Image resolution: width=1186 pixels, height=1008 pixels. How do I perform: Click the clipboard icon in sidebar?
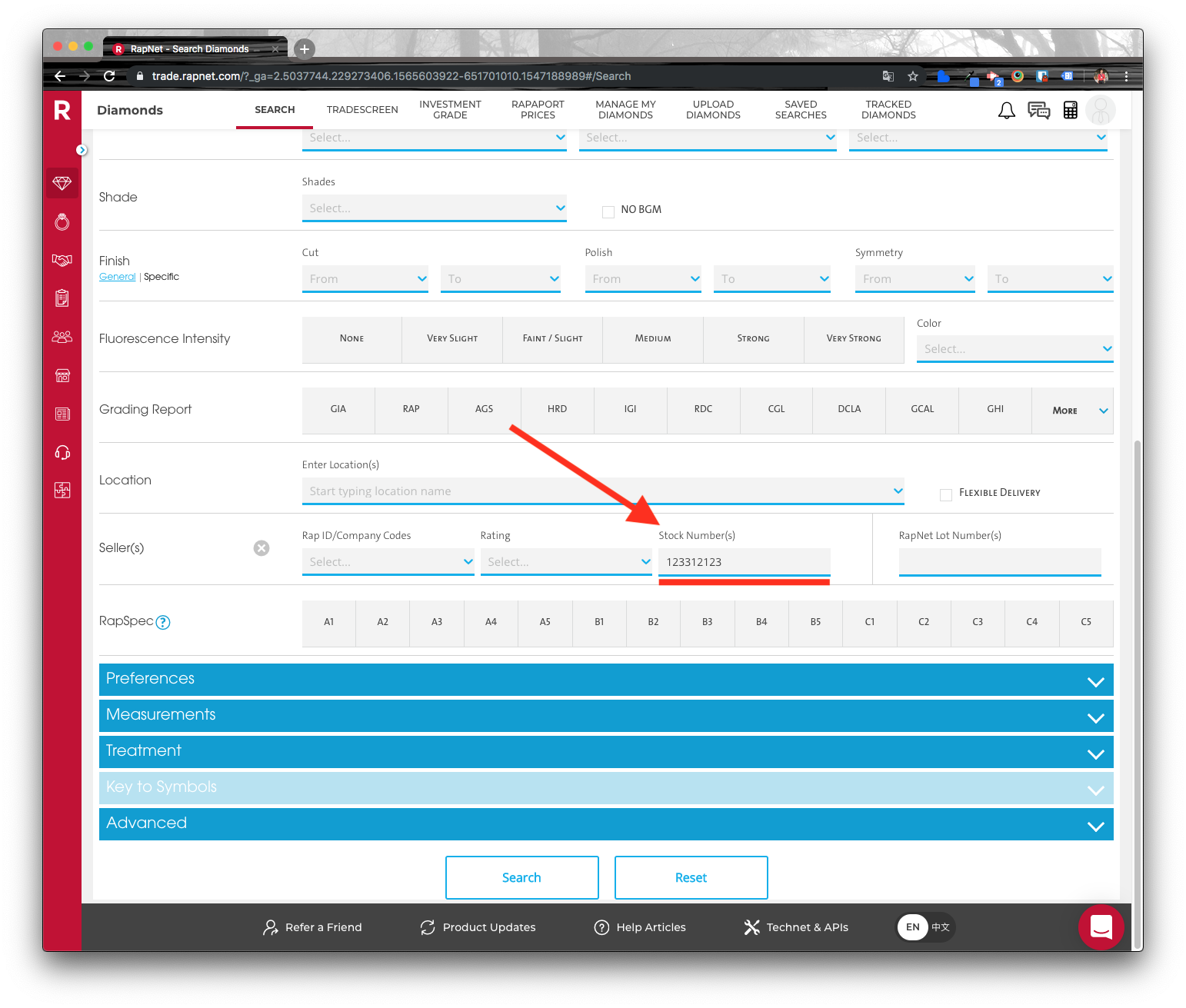[x=62, y=298]
